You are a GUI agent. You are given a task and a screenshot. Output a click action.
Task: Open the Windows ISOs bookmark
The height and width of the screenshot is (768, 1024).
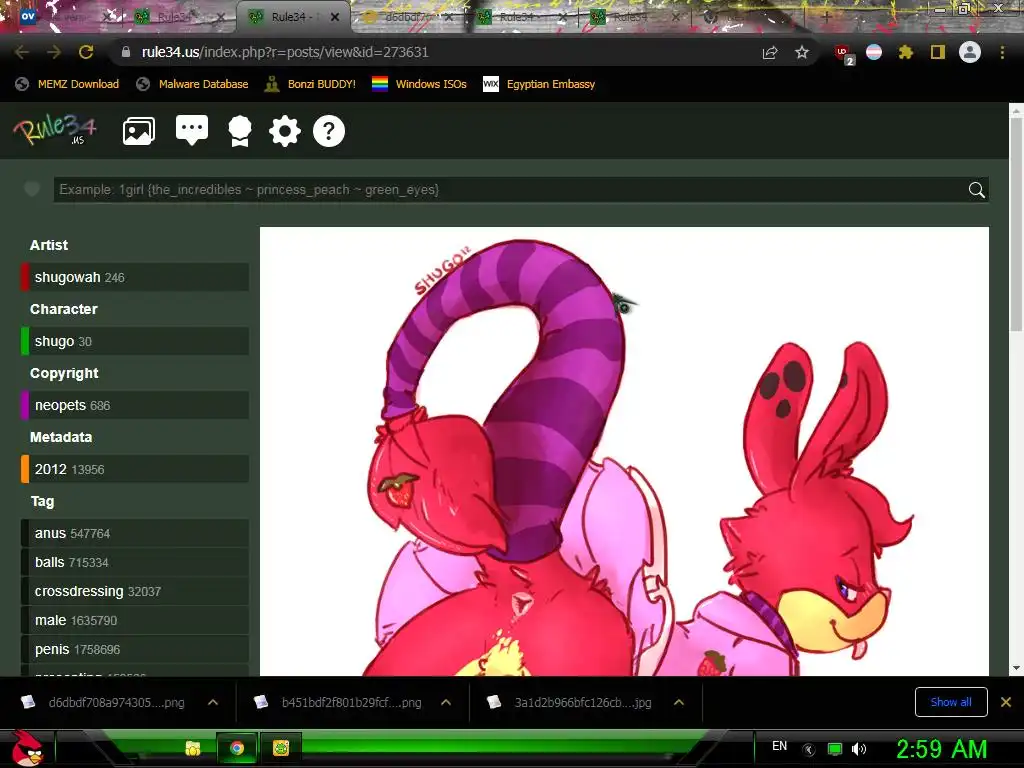419,84
